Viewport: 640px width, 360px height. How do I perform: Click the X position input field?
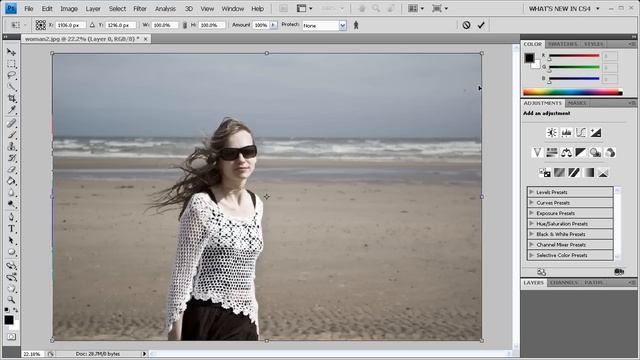[x=70, y=25]
